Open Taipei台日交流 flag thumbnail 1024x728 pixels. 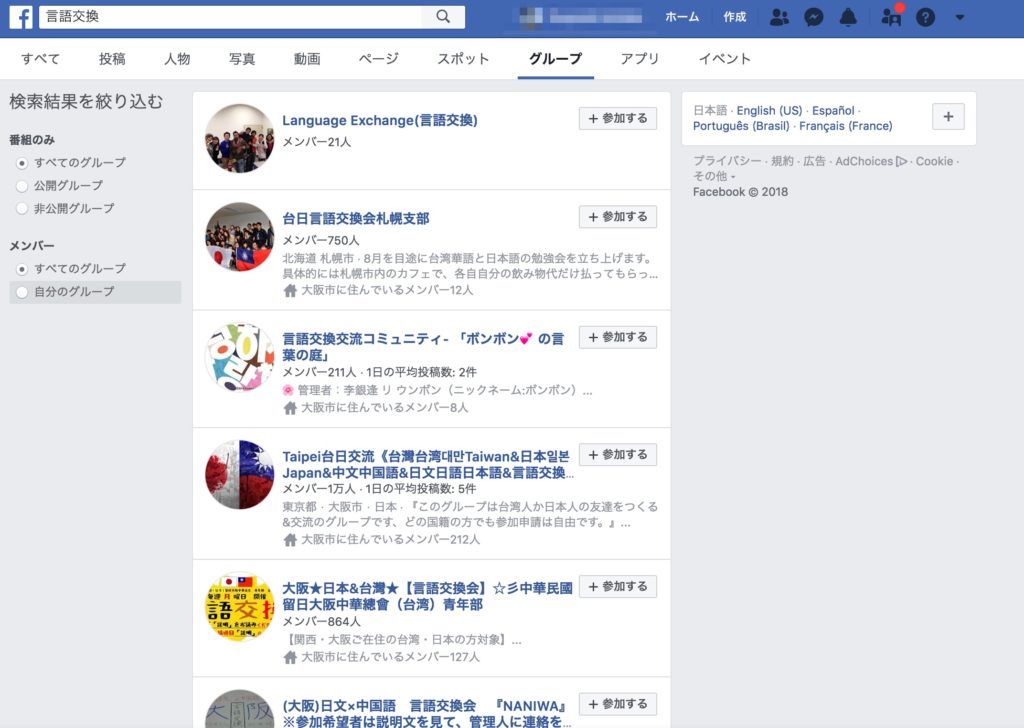240,475
